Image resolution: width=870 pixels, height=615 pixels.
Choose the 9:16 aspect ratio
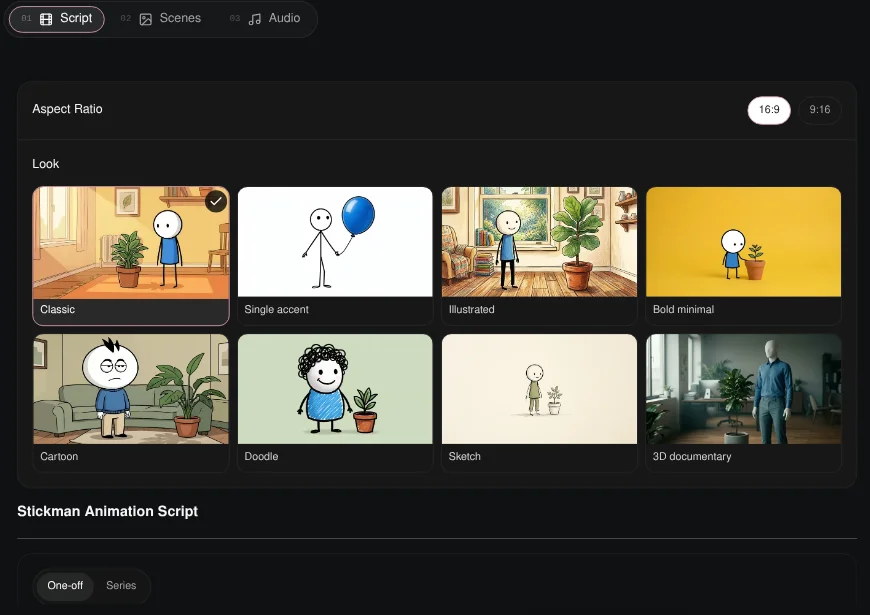[820, 110]
